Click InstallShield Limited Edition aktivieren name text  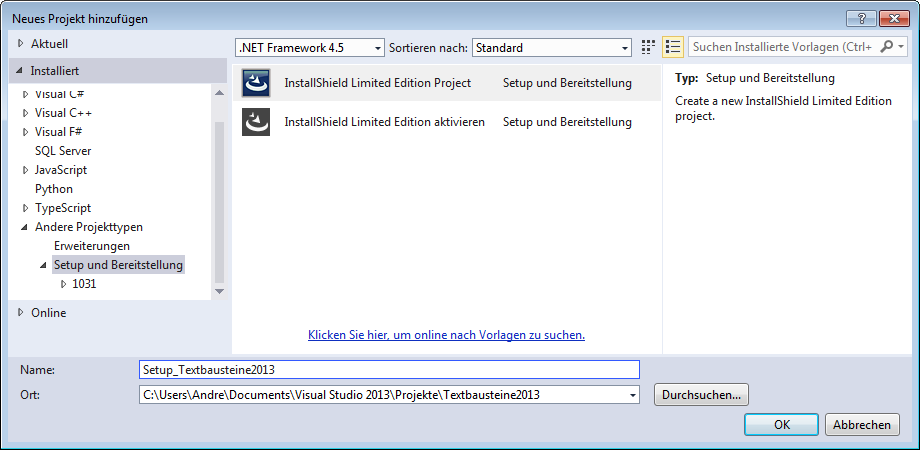pos(384,122)
